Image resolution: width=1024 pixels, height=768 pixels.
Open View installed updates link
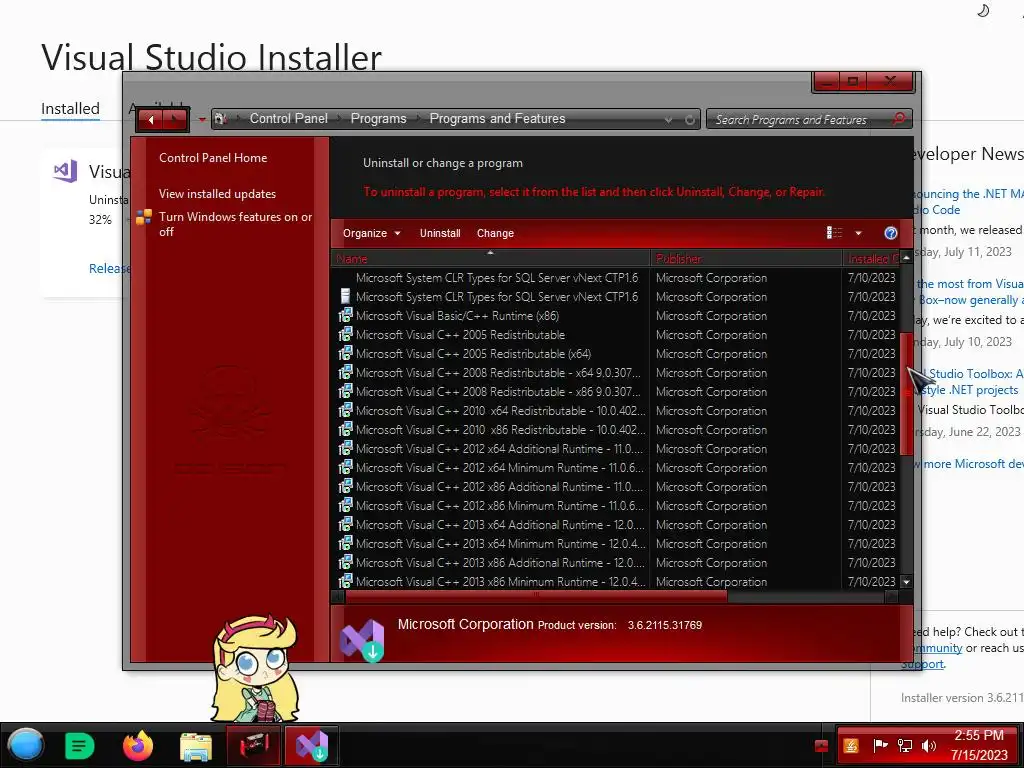pyautogui.click(x=217, y=193)
